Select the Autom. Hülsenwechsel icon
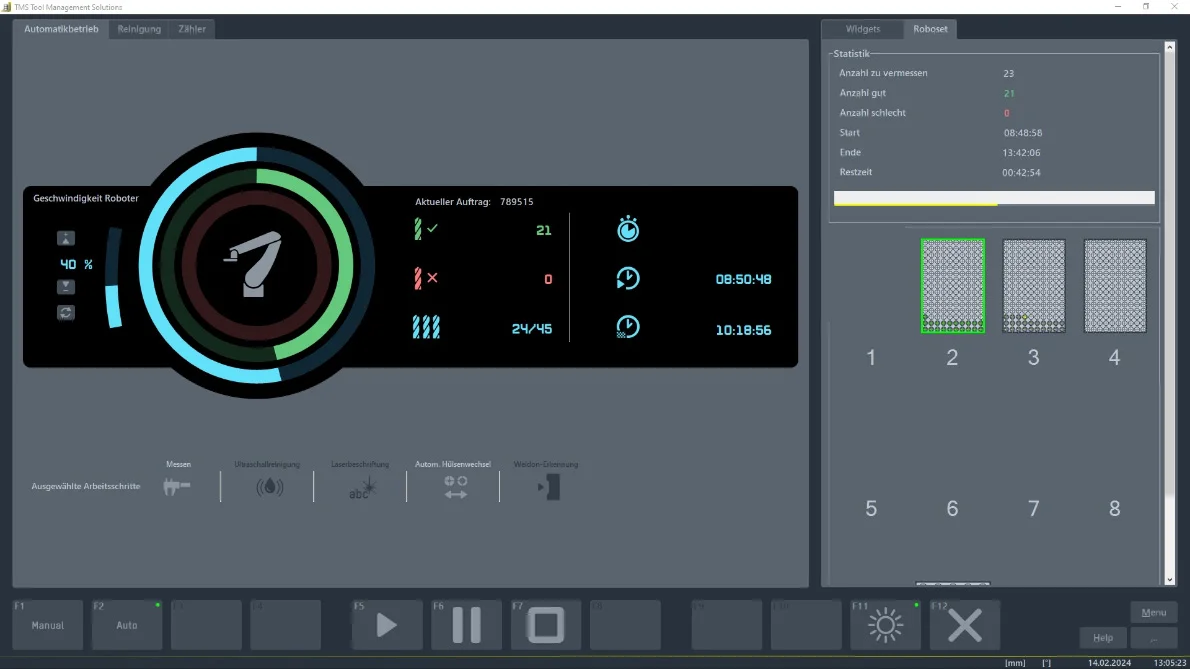Viewport: 1190px width, 669px height. (x=455, y=487)
